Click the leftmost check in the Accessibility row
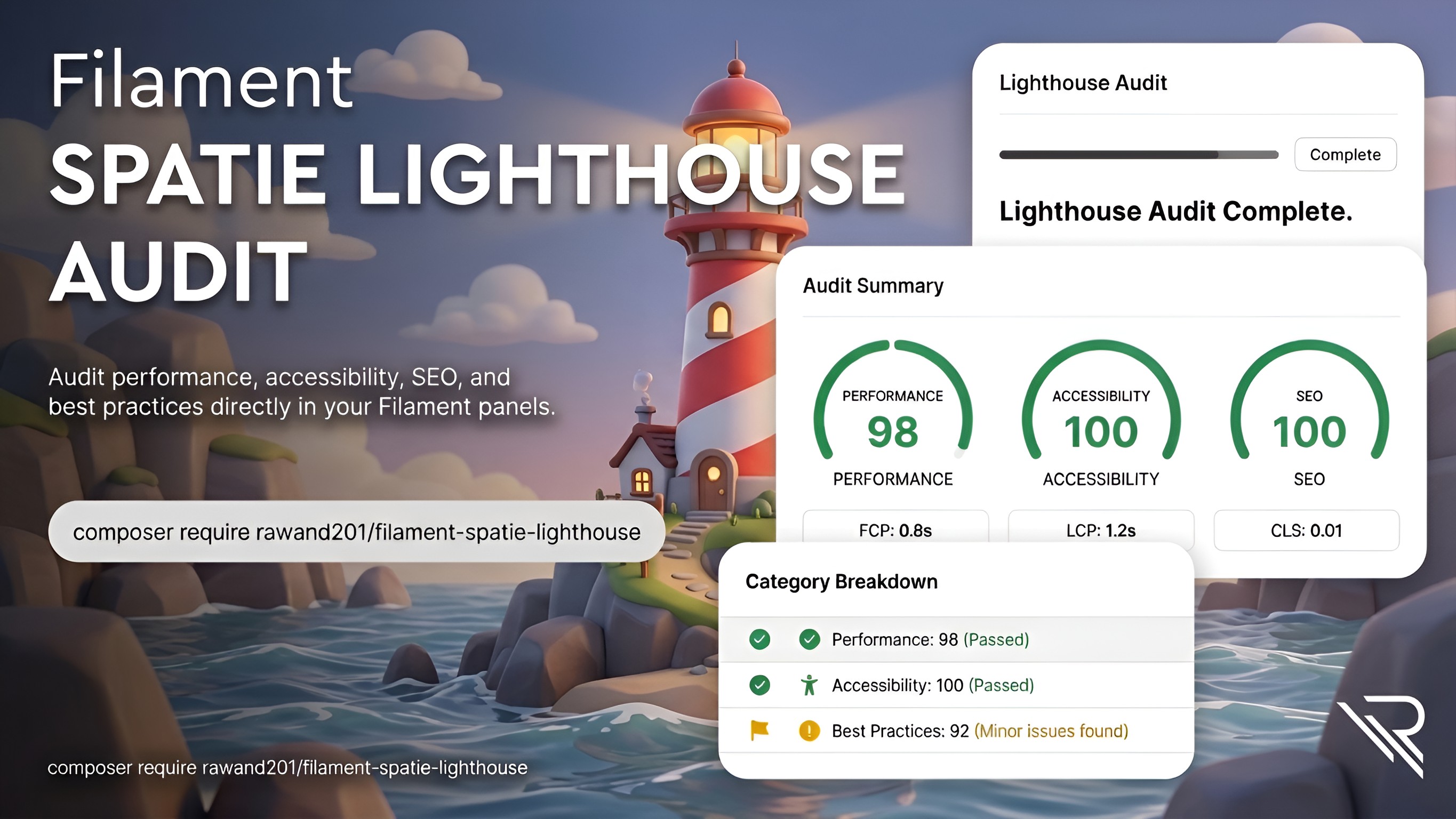The width and height of the screenshot is (1456, 819). [759, 685]
